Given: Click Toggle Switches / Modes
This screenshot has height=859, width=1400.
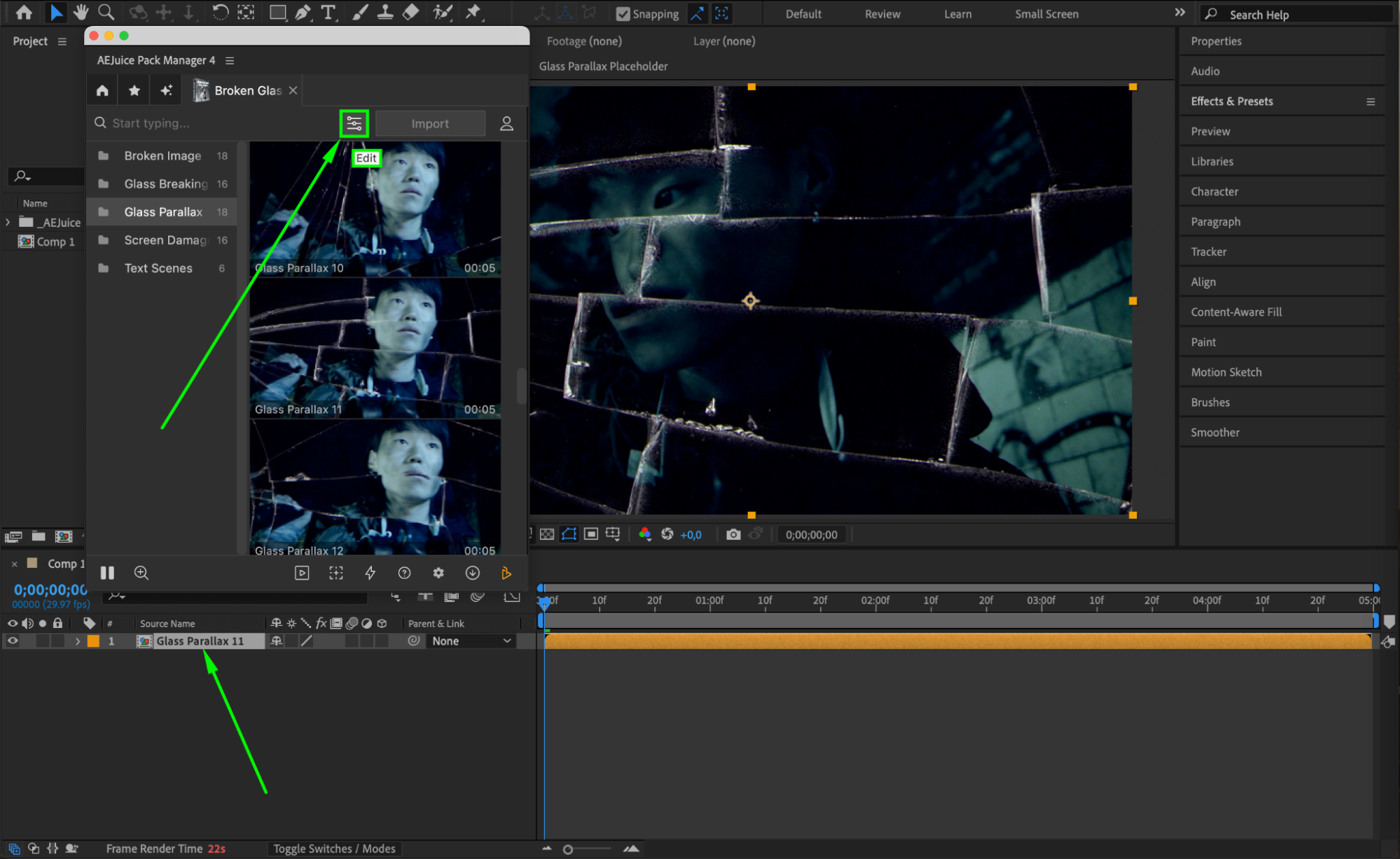Looking at the screenshot, I should [x=334, y=848].
